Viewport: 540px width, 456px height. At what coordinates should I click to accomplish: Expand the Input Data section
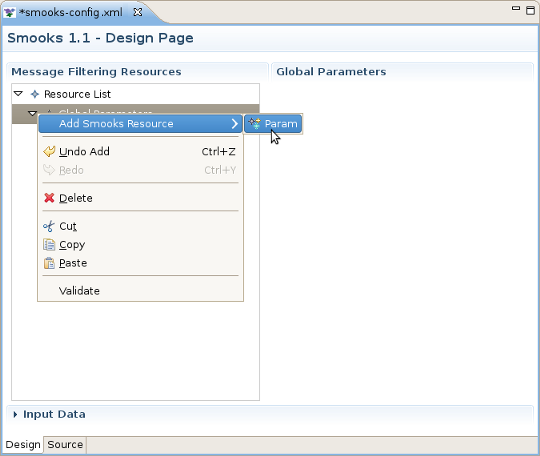click(15, 414)
